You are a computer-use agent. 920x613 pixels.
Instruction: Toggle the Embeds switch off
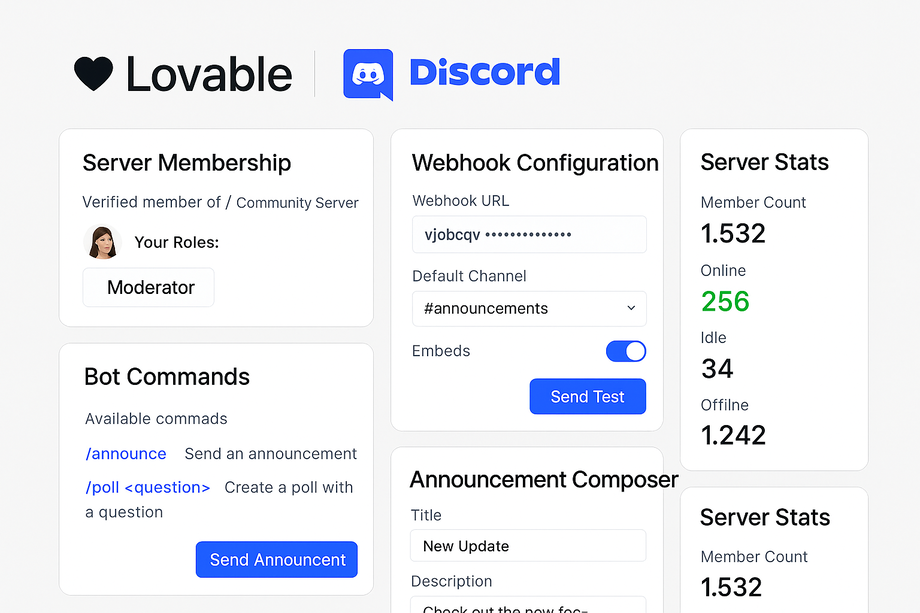click(x=626, y=351)
